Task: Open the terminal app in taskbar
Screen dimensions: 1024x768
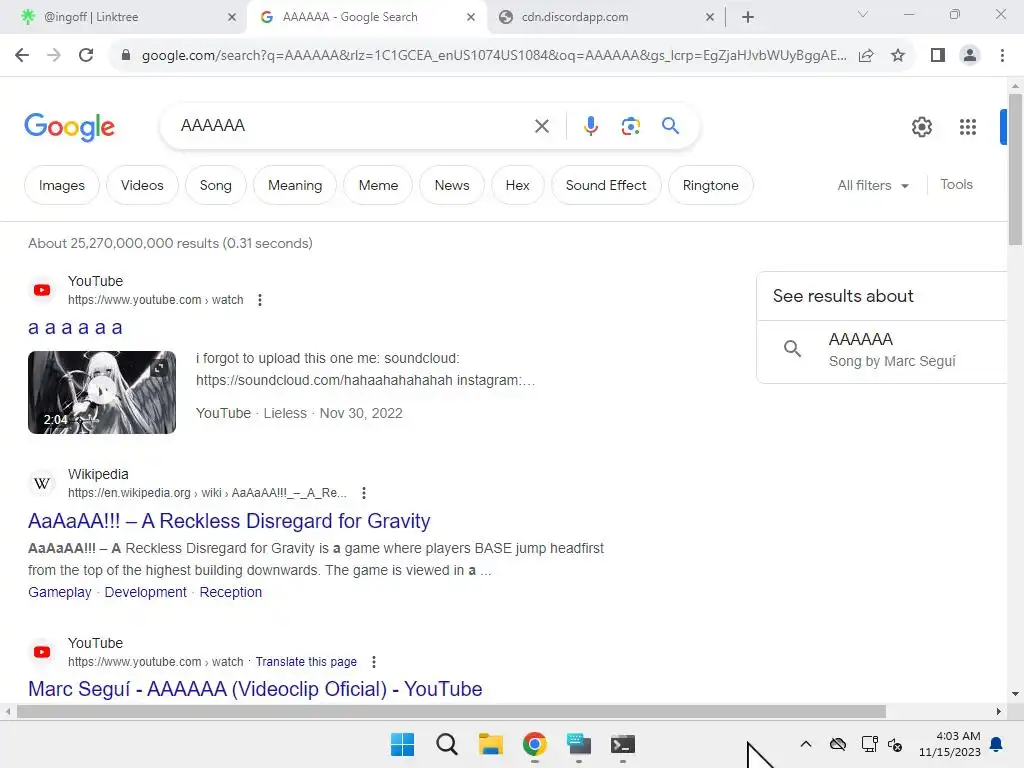Action: 622,744
